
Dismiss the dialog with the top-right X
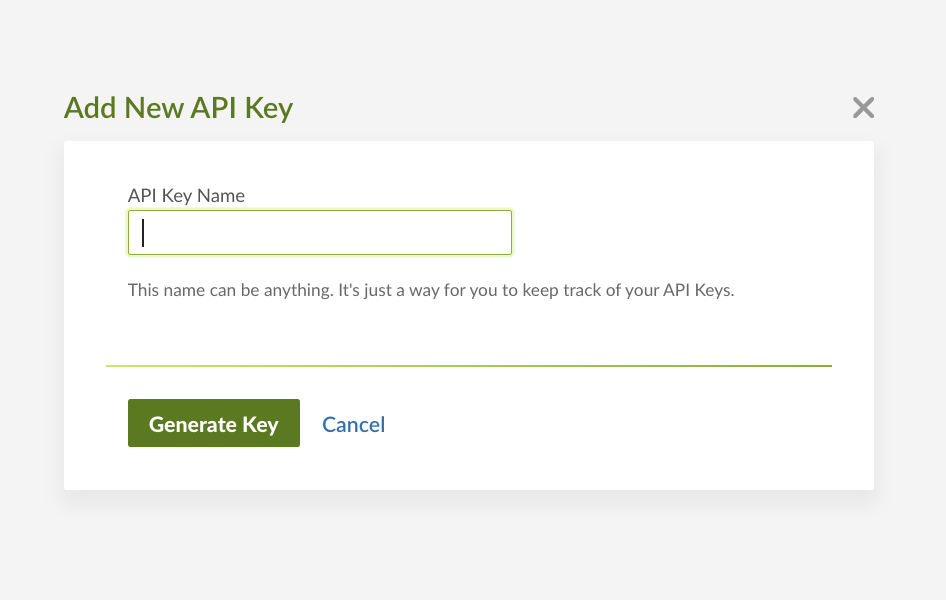coord(863,108)
